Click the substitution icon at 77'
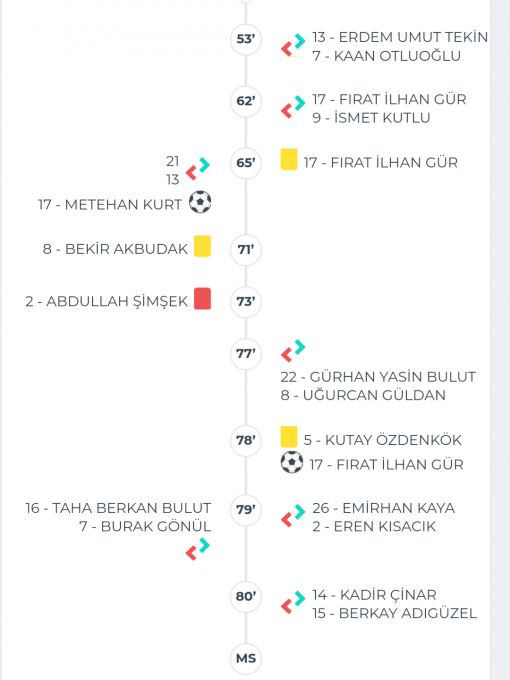Viewport: 510px width, 680px height. tap(293, 351)
